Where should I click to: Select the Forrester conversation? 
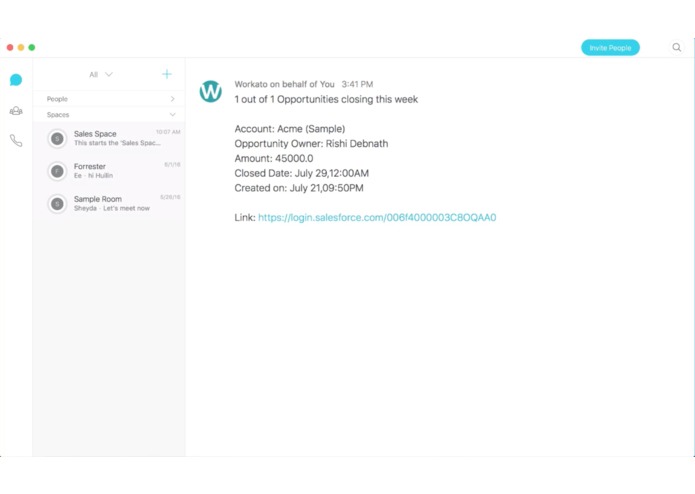pyautogui.click(x=109, y=171)
